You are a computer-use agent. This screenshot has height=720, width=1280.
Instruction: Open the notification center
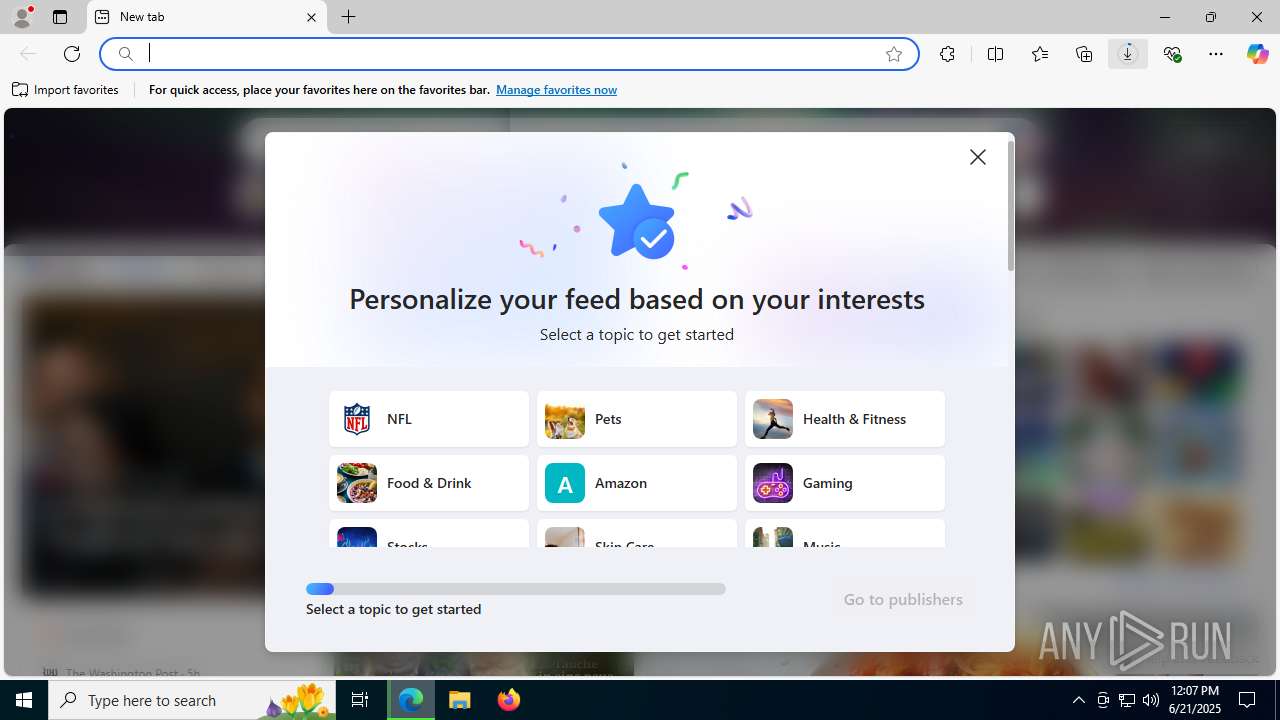pyautogui.click(x=1247, y=700)
